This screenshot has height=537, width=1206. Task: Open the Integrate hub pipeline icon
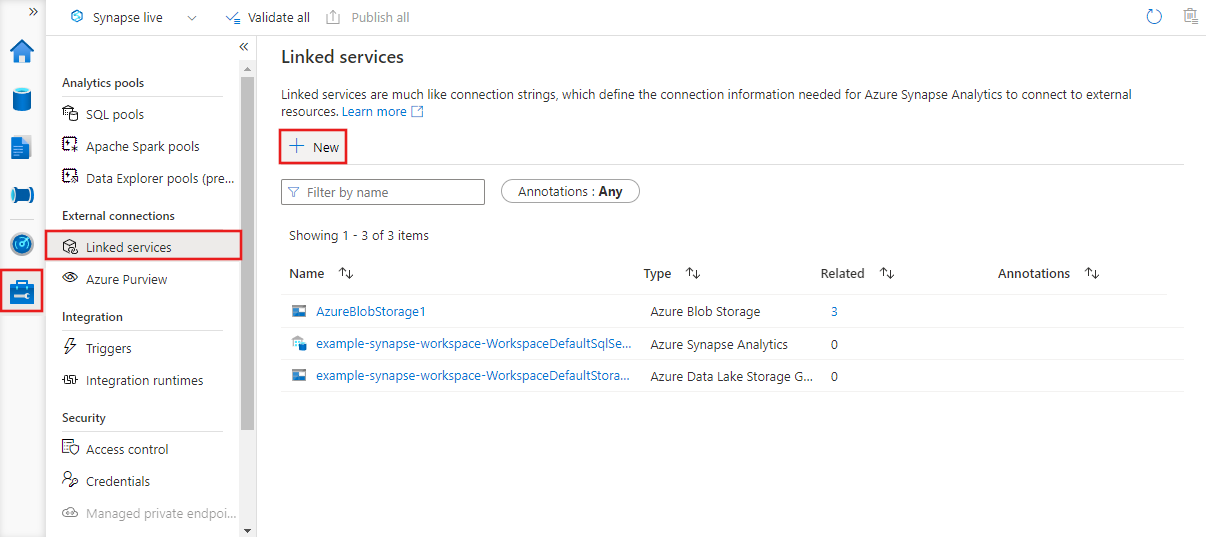tap(22, 195)
